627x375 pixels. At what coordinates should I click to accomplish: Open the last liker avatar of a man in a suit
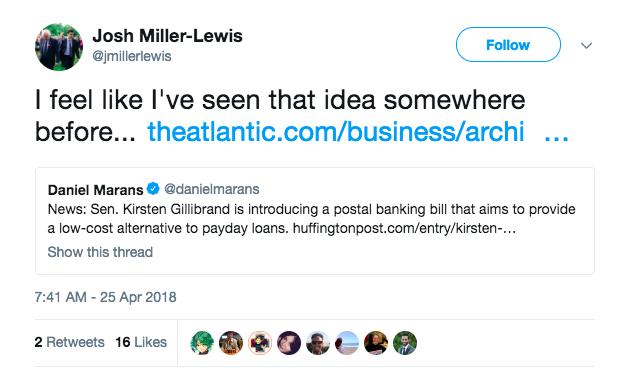click(405, 343)
